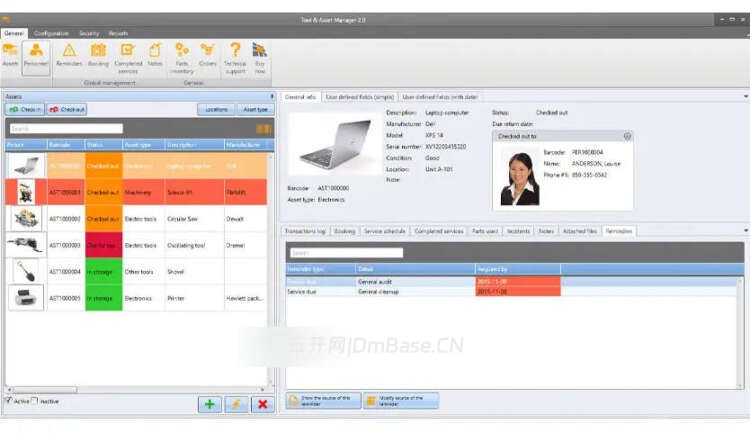Open Completed services from the ribbon
The width and height of the screenshot is (750, 433).
click(128, 55)
